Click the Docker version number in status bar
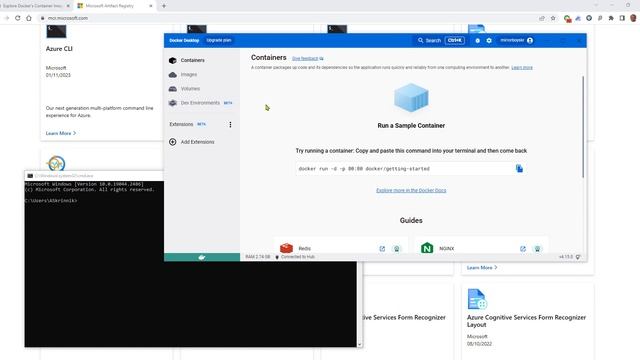This screenshot has width=640, height=360. tap(565, 257)
